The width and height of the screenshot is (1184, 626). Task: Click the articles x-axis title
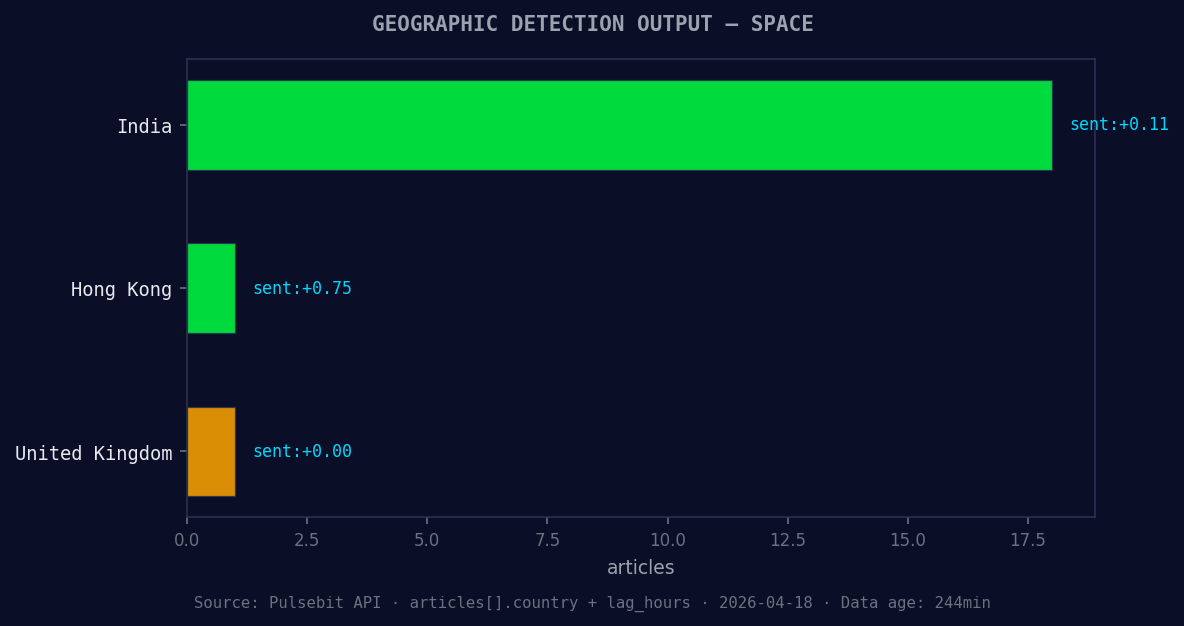point(640,567)
